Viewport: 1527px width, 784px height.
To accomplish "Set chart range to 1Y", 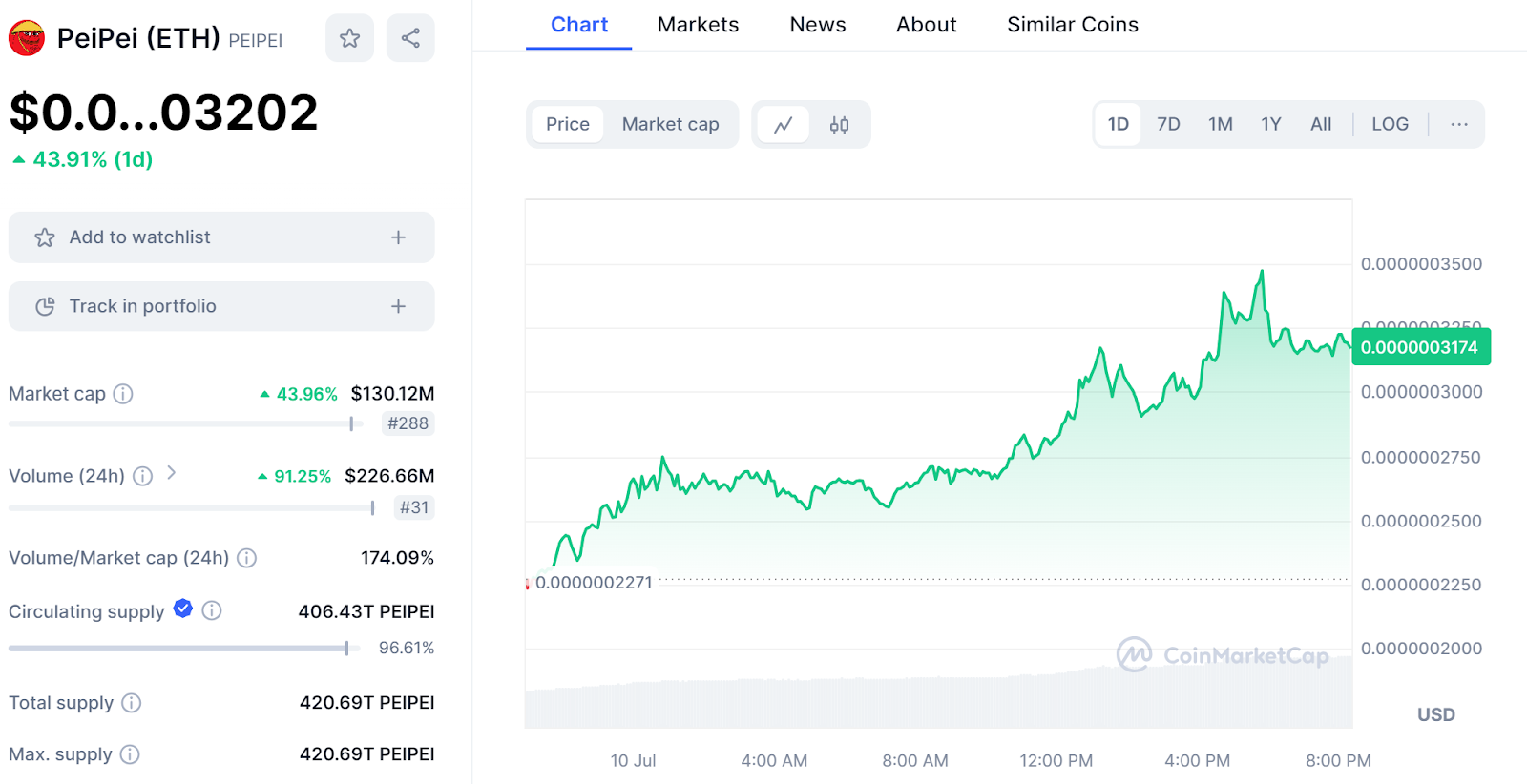I will (x=1270, y=124).
